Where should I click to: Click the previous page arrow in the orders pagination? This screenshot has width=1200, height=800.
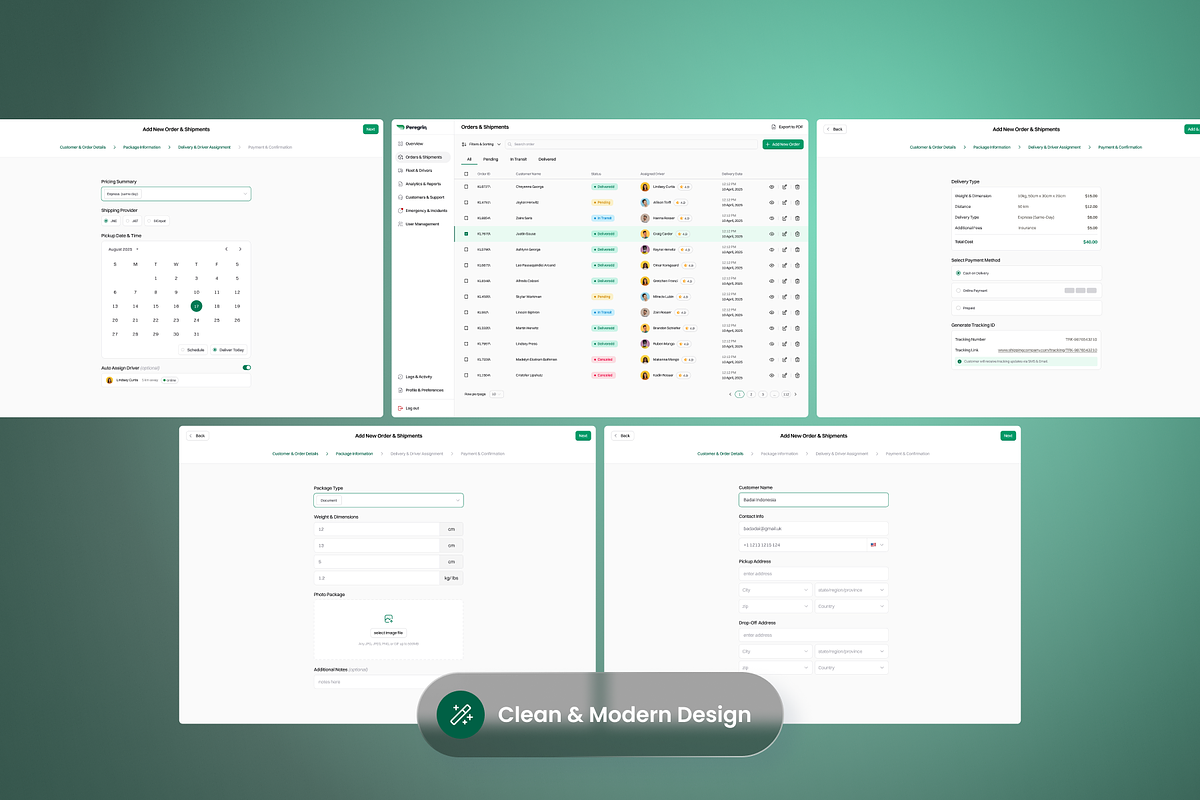point(730,395)
